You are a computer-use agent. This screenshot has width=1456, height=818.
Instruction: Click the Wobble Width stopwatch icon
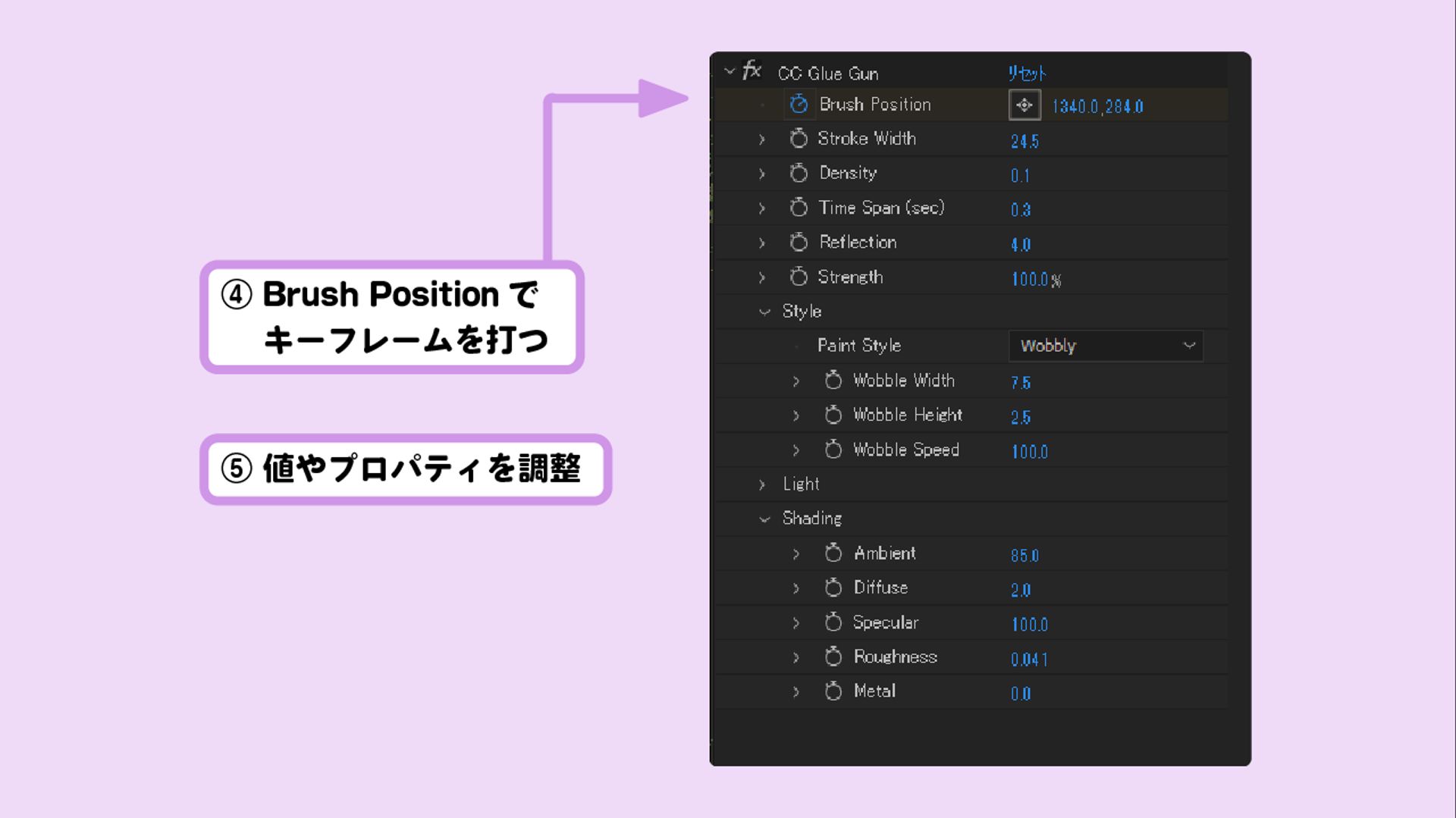tap(833, 381)
